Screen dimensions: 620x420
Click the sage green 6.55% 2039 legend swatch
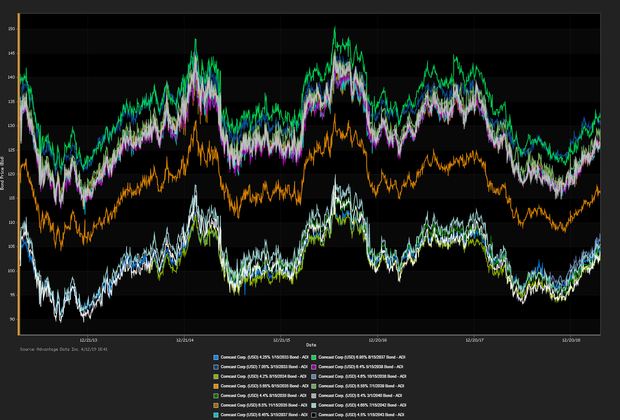point(314,386)
